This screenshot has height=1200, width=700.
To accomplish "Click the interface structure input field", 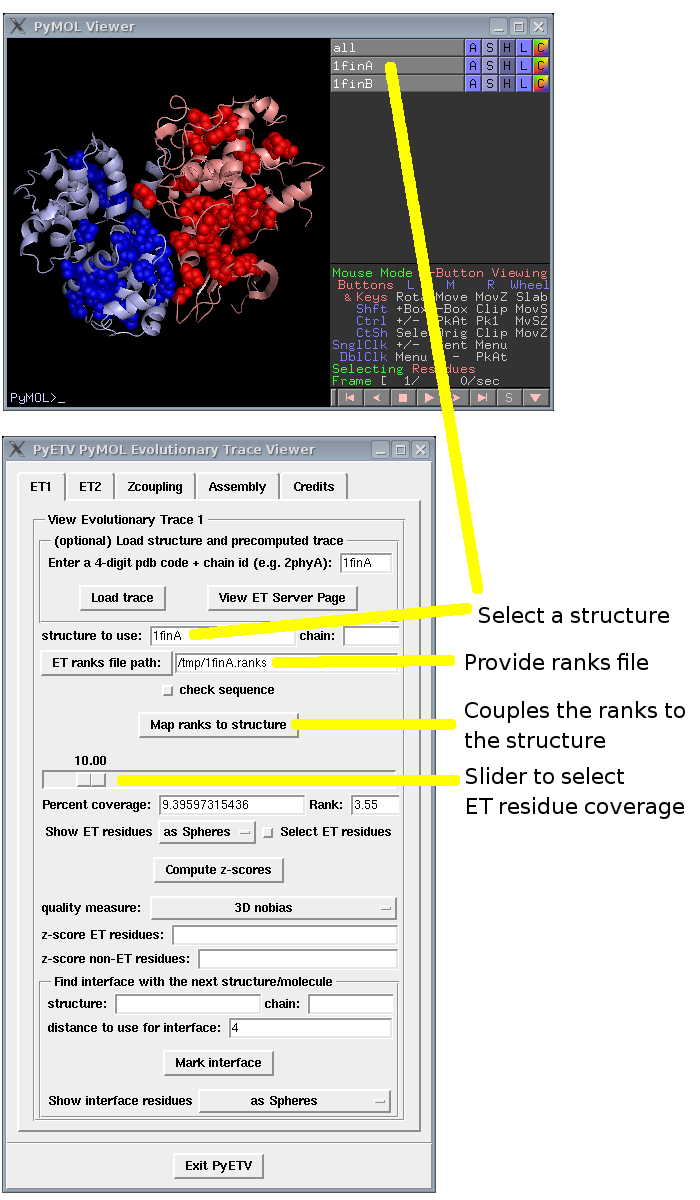I will (188, 1004).
